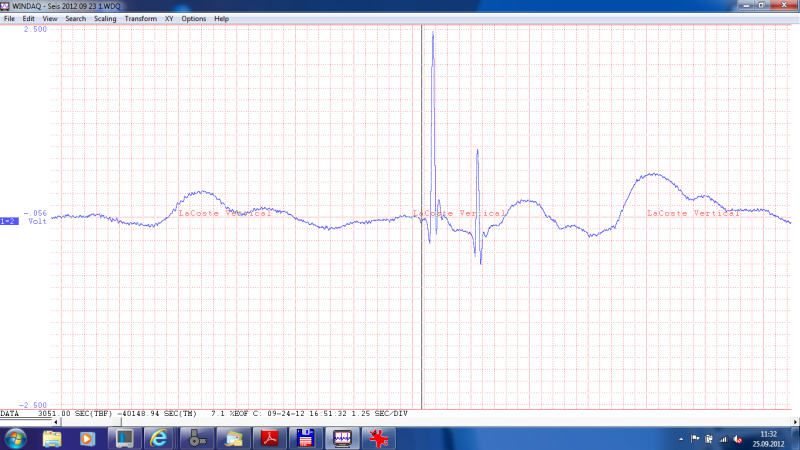
Task: Open the Transform menu
Action: (x=141, y=19)
